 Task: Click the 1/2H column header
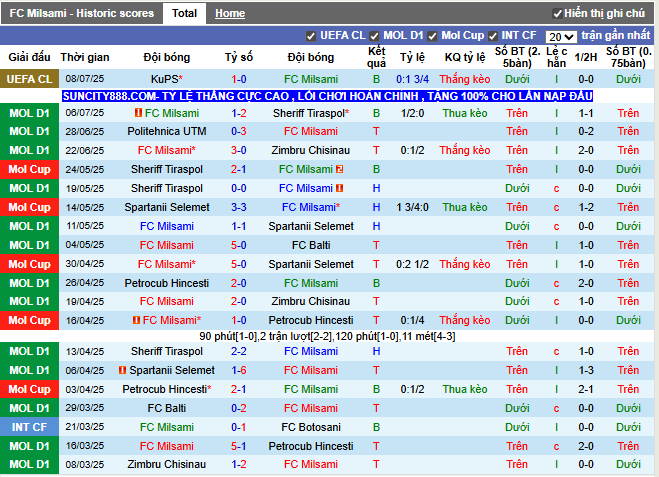pyautogui.click(x=585, y=57)
